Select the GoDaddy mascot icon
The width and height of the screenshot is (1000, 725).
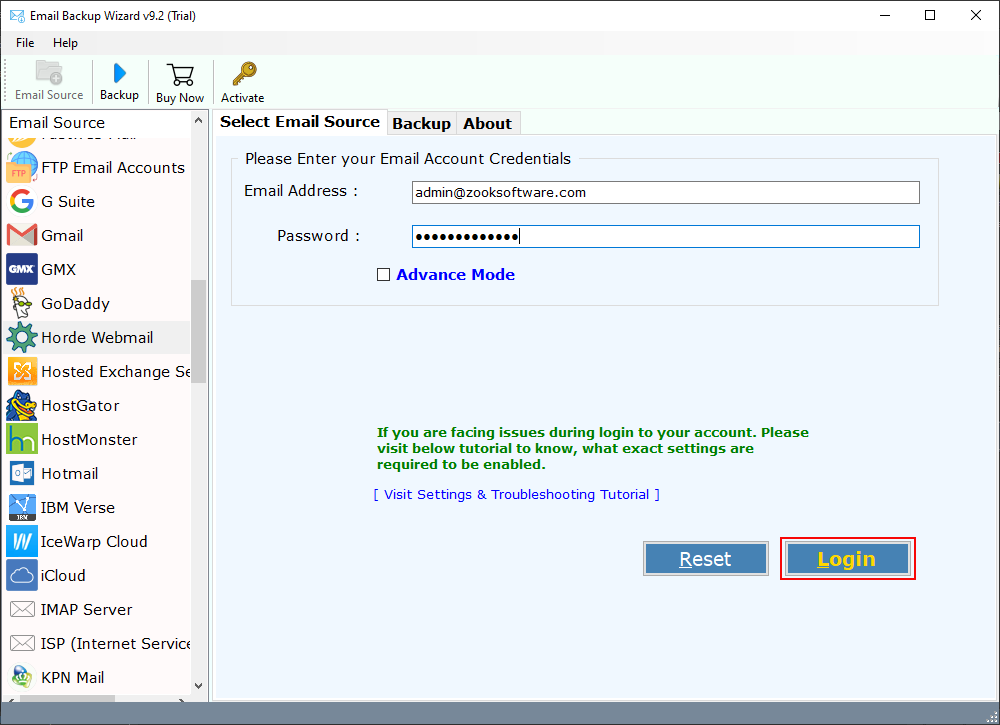coord(22,303)
